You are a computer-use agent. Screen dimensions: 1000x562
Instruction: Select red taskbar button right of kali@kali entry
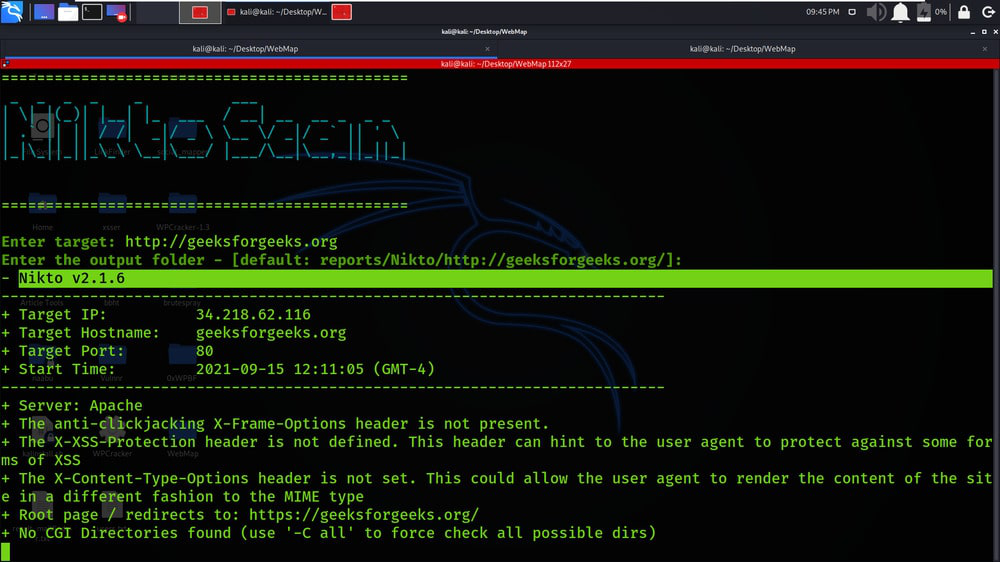(x=341, y=12)
